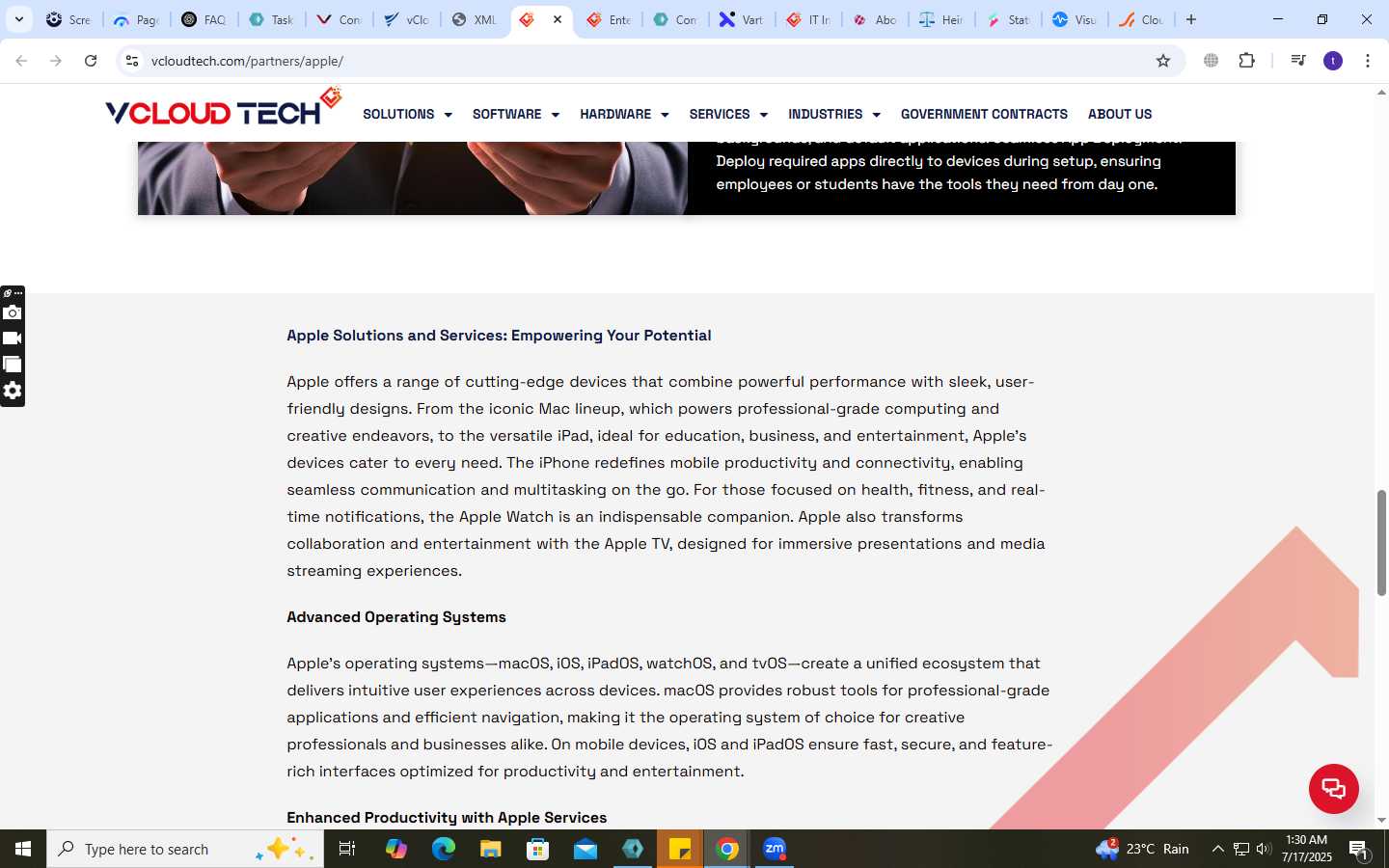Viewport: 1389px width, 868px height.
Task: Launch Copilot from the taskbar
Action: coord(395,849)
